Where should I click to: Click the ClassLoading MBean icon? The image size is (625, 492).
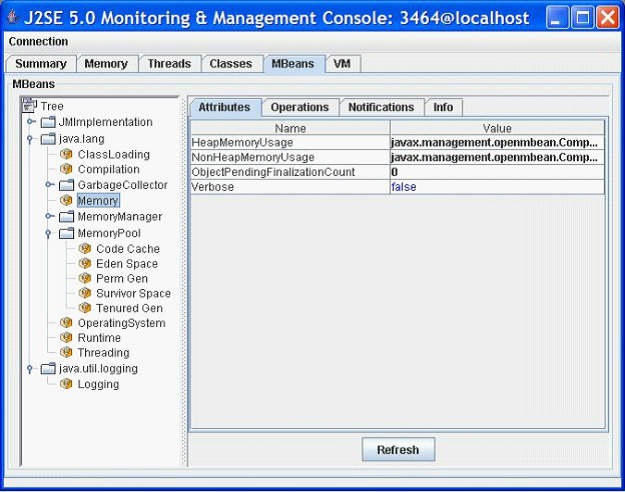click(x=66, y=154)
